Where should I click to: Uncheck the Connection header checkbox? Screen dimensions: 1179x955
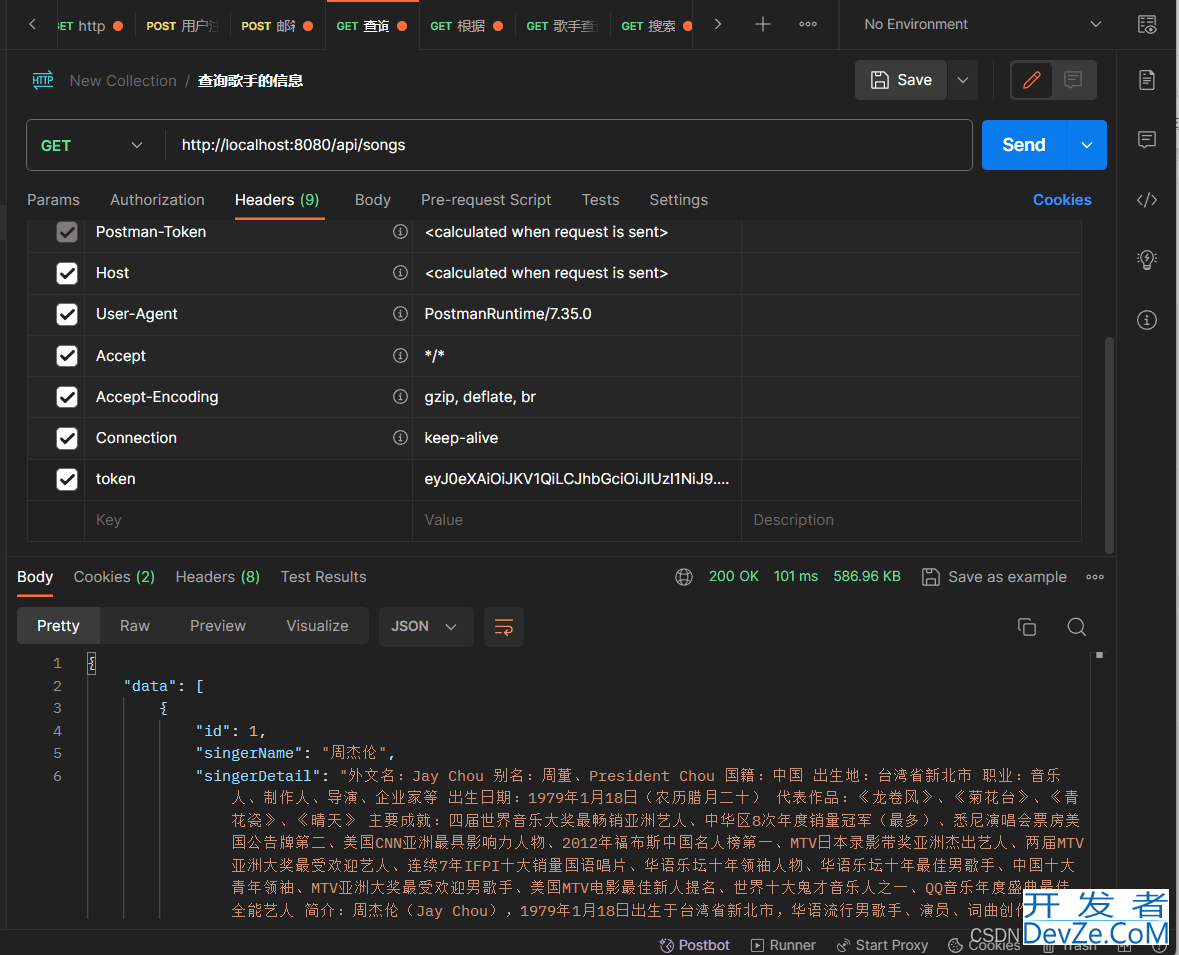(x=67, y=438)
